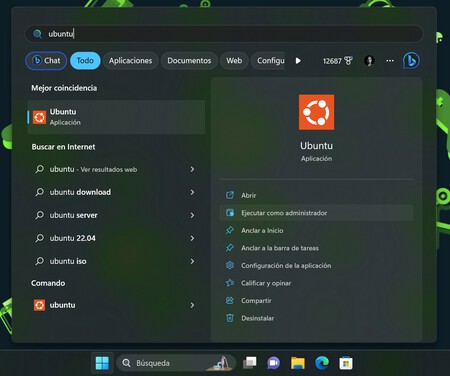The width and height of the screenshot is (450, 376).
Task: Select the Ubuntu Aplicación best match result
Action: (116, 117)
